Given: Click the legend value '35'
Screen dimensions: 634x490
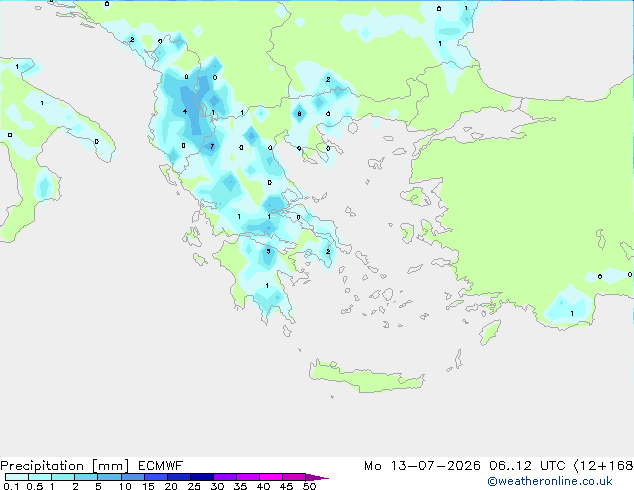Looking at the screenshot, I should [240, 486].
